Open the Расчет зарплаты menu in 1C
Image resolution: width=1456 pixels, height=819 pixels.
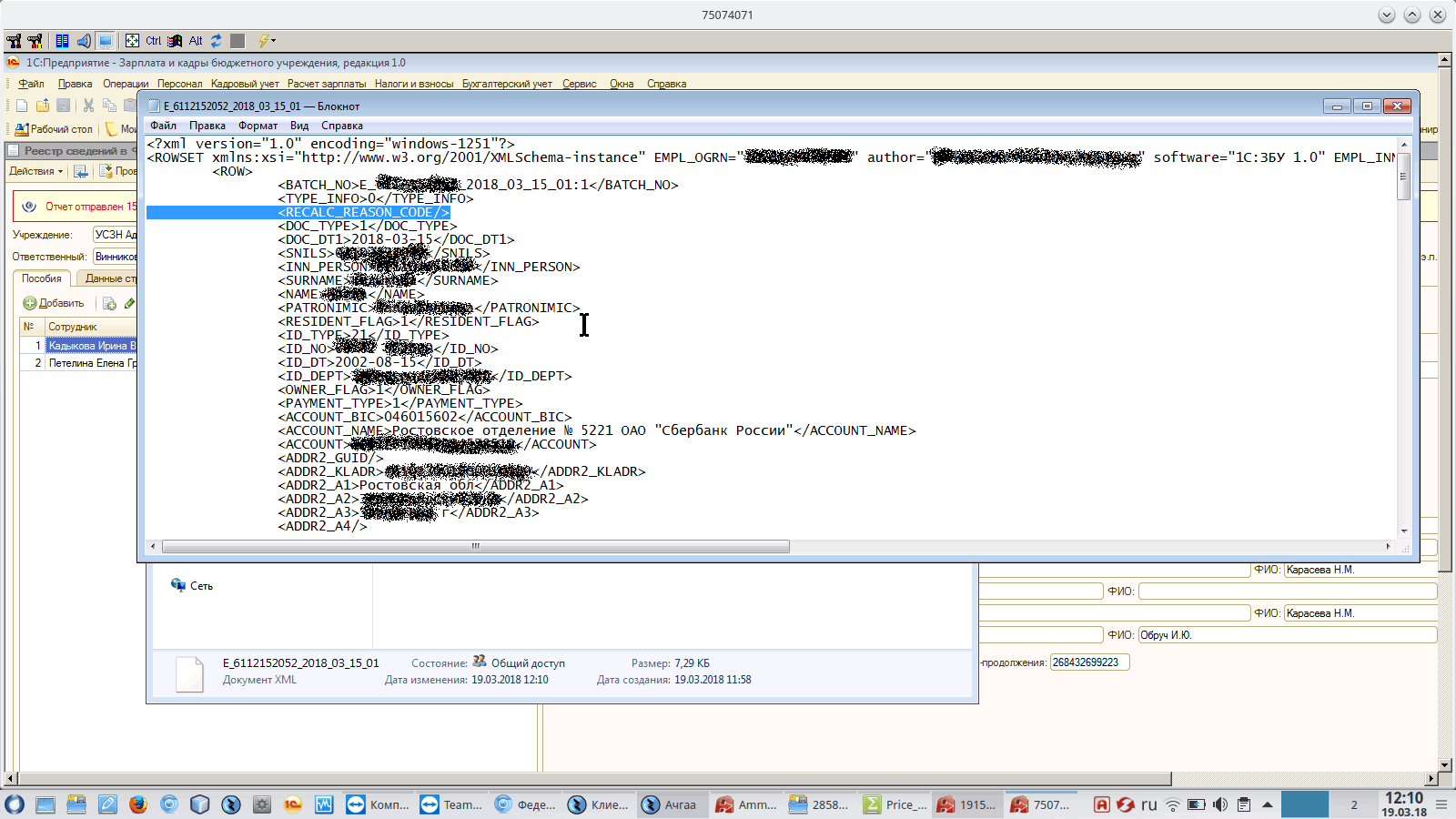pos(327,84)
